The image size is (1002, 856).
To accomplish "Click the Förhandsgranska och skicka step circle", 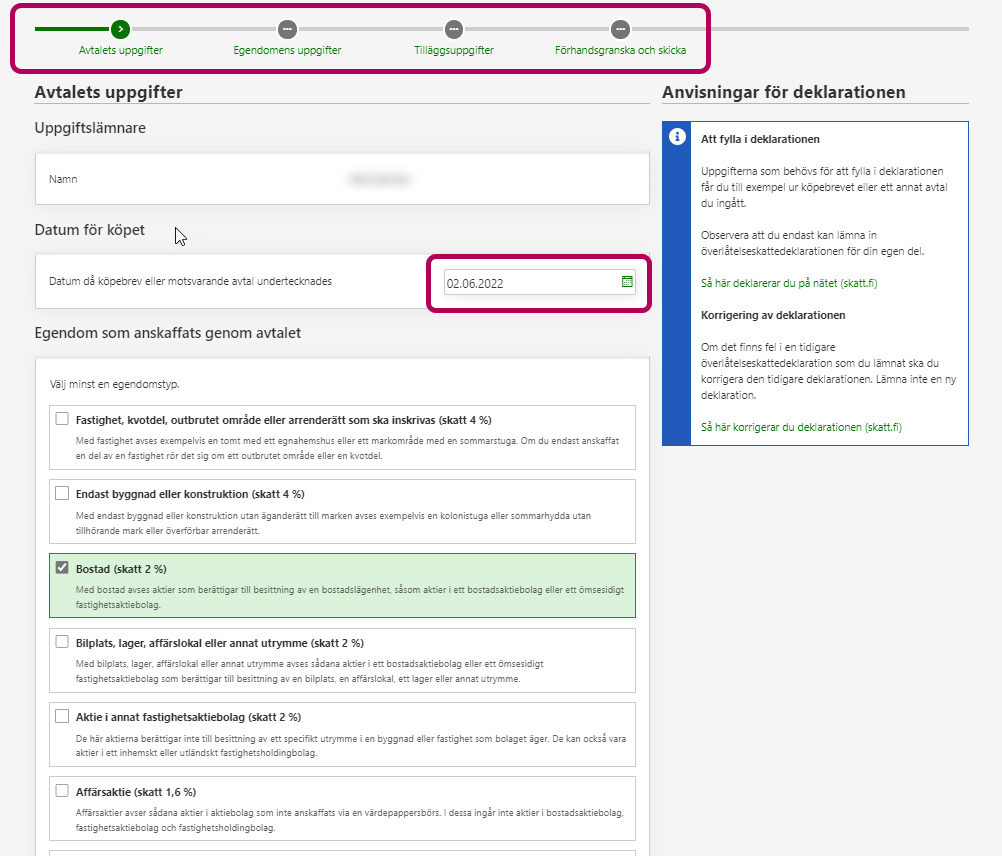I will (620, 29).
